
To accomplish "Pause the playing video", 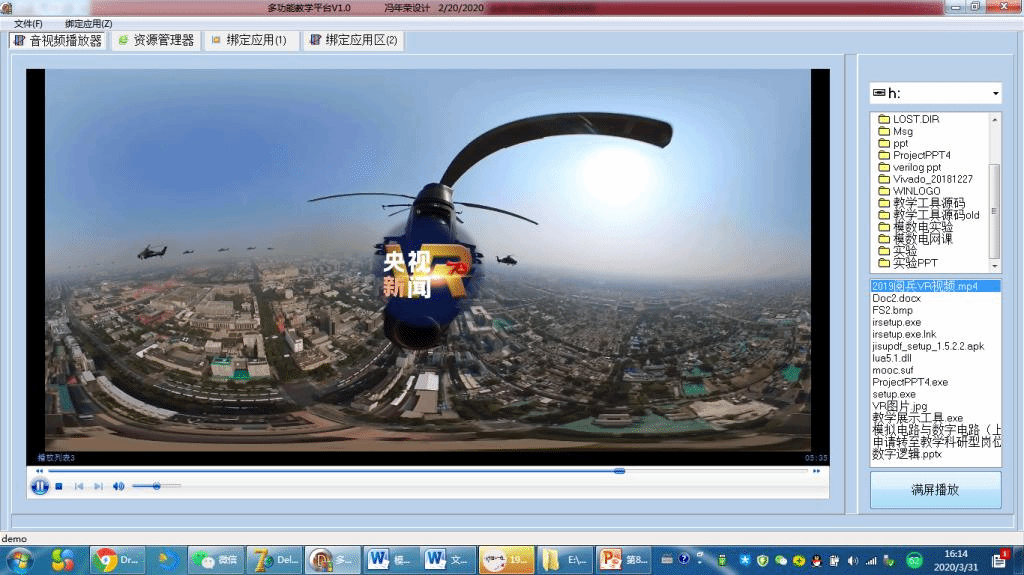I will (40, 486).
